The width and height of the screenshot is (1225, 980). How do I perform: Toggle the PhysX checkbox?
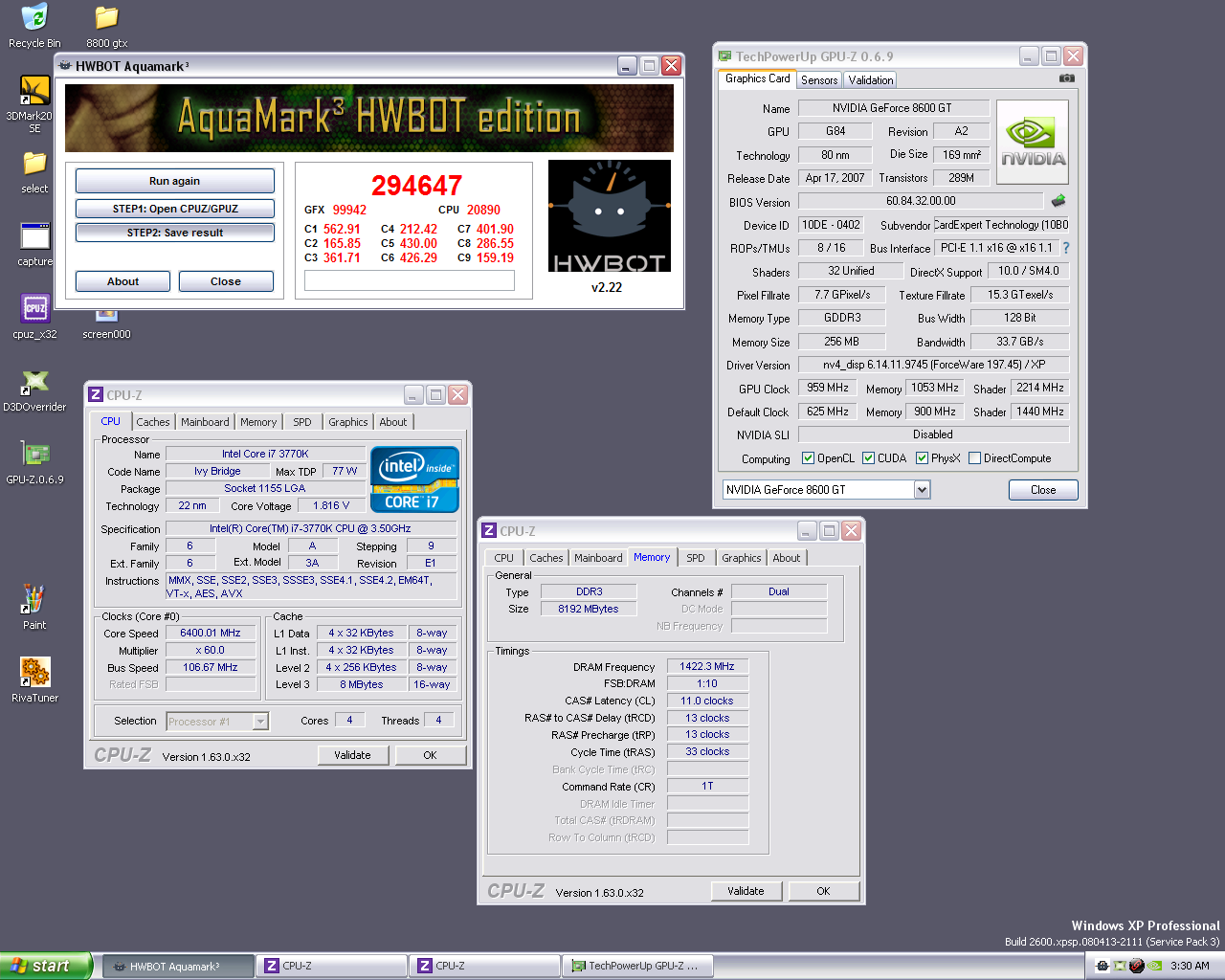point(922,458)
